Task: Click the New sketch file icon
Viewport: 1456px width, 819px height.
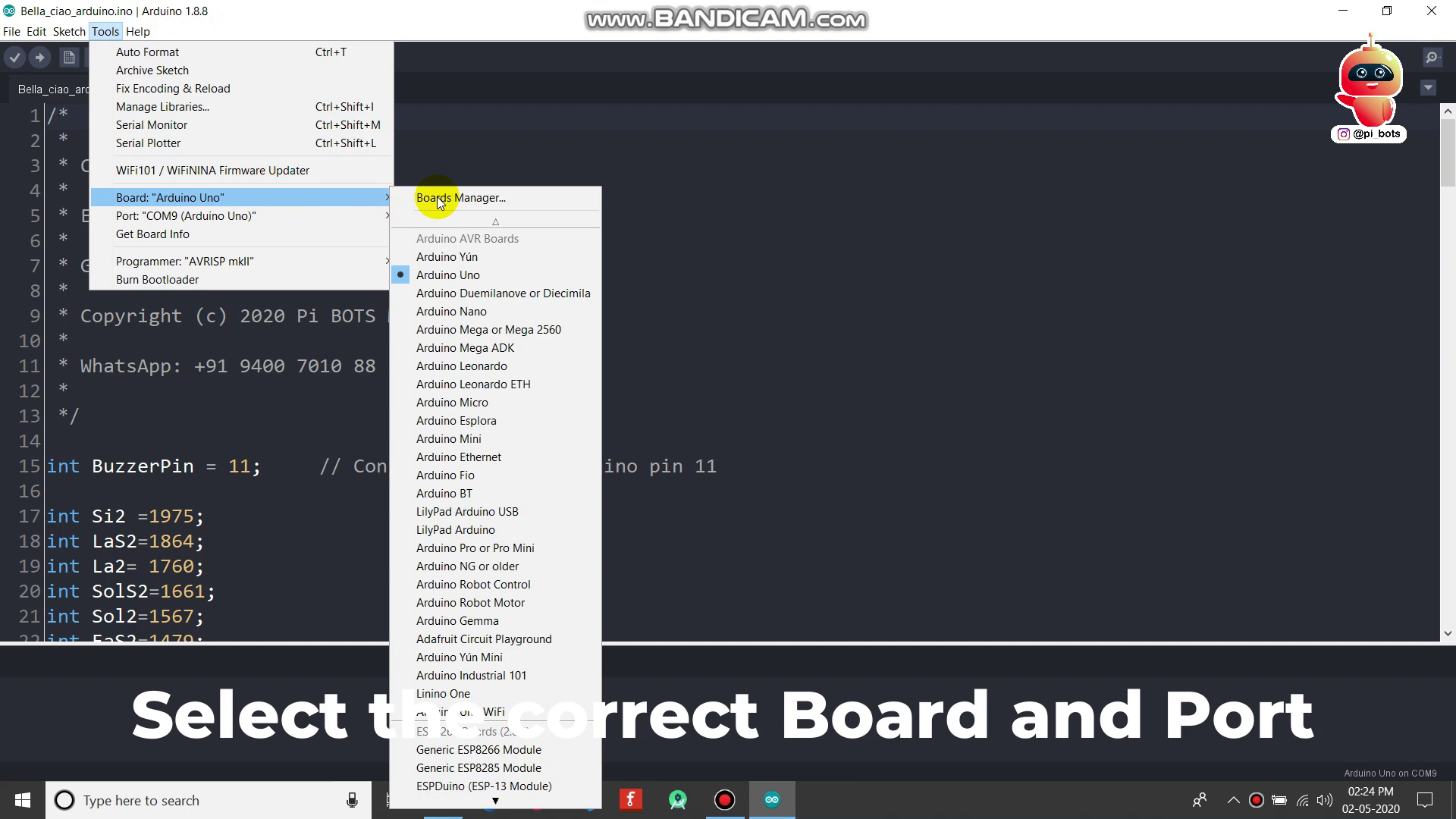Action: click(69, 58)
